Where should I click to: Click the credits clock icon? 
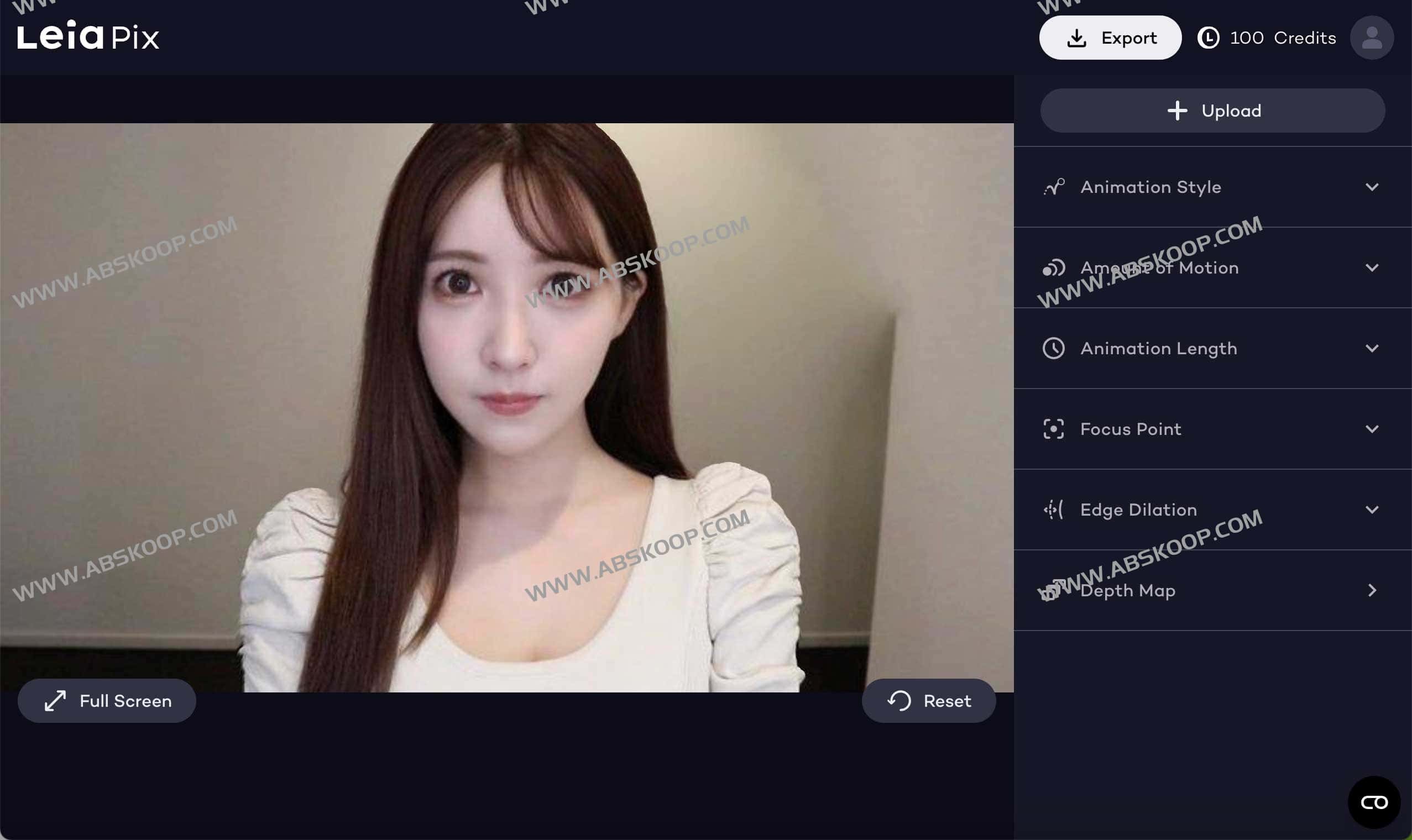1208,38
